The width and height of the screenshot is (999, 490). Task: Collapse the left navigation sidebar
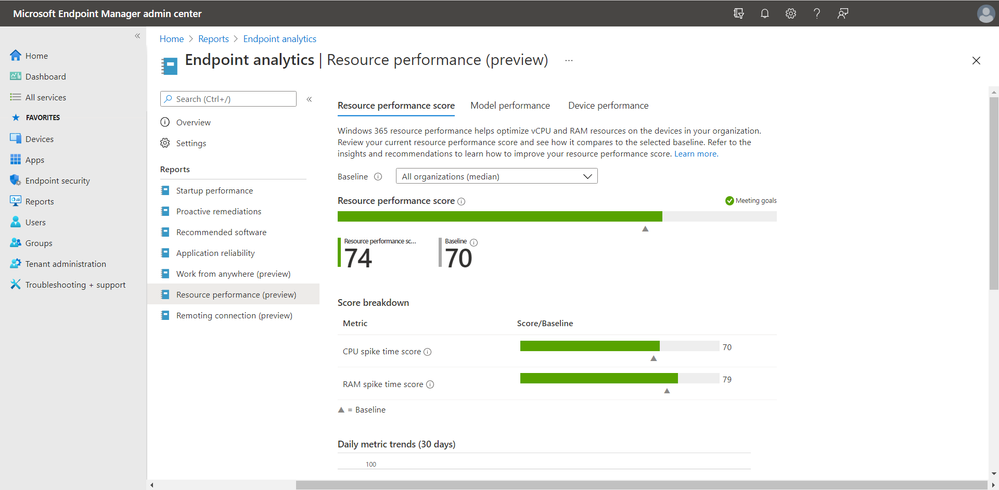[137, 36]
